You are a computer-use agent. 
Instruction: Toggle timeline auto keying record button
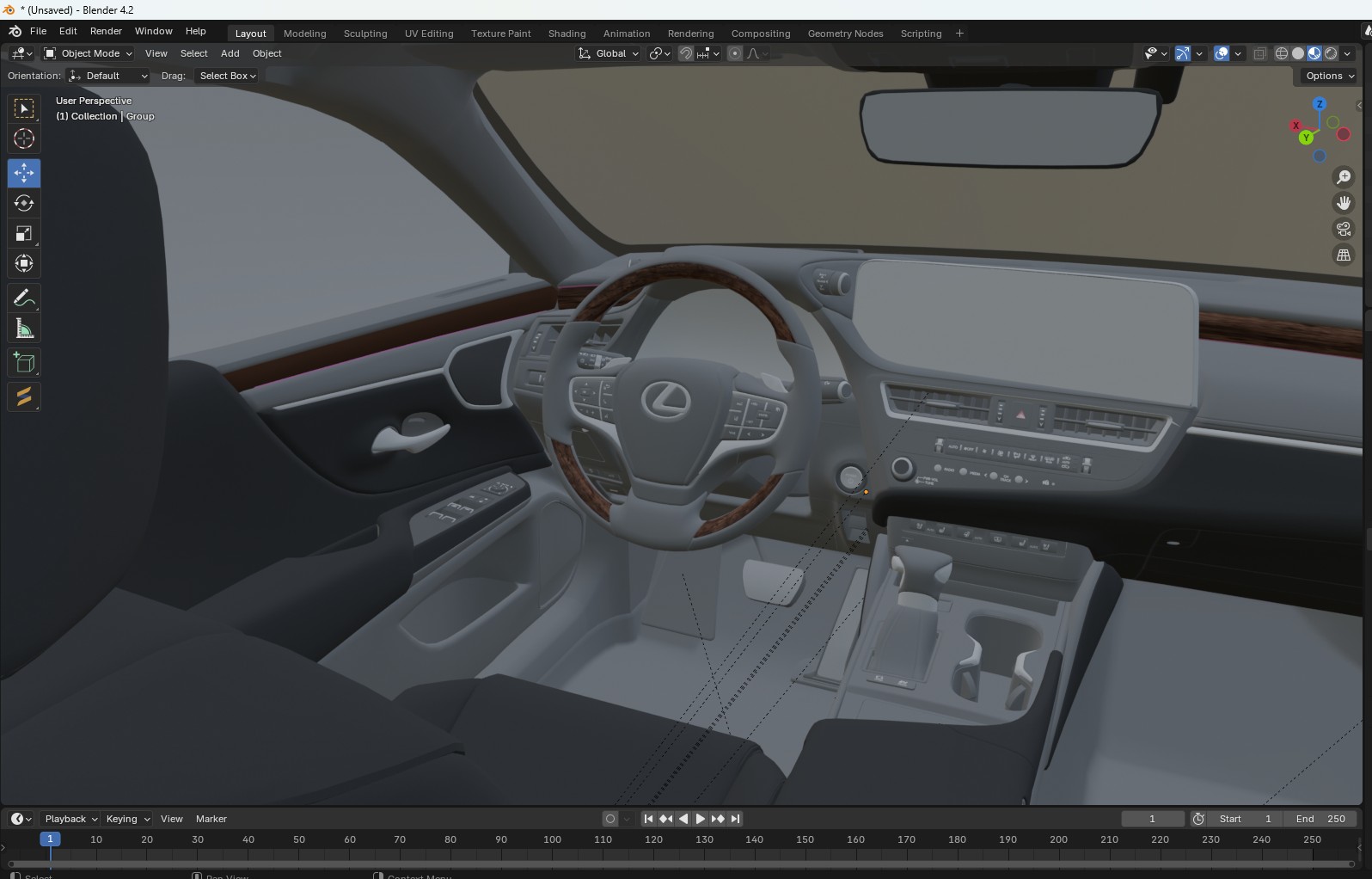(x=610, y=819)
